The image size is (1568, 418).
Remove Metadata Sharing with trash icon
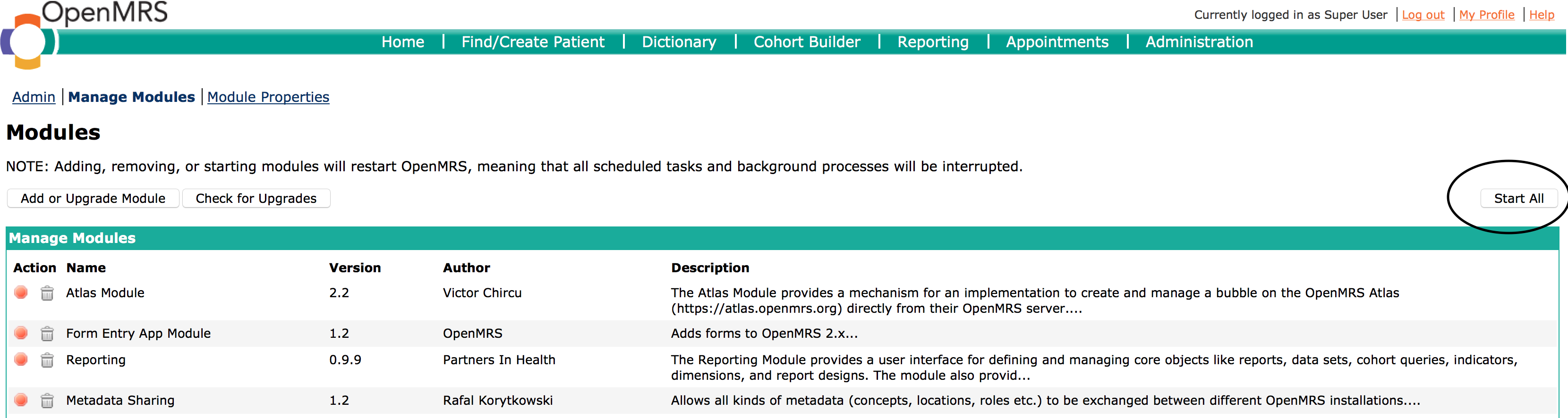click(x=47, y=401)
